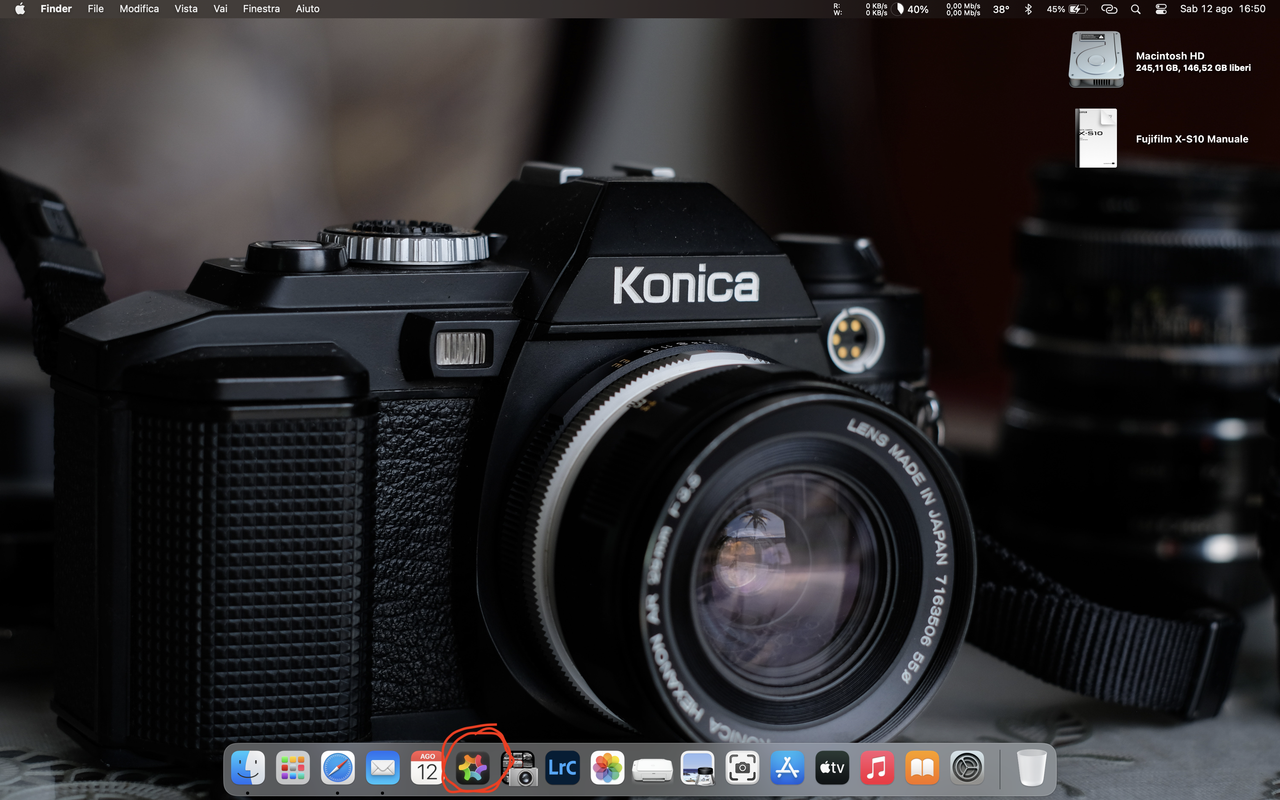Viewport: 1280px width, 800px height.
Task: Open App Store from the Dock
Action: [787, 768]
